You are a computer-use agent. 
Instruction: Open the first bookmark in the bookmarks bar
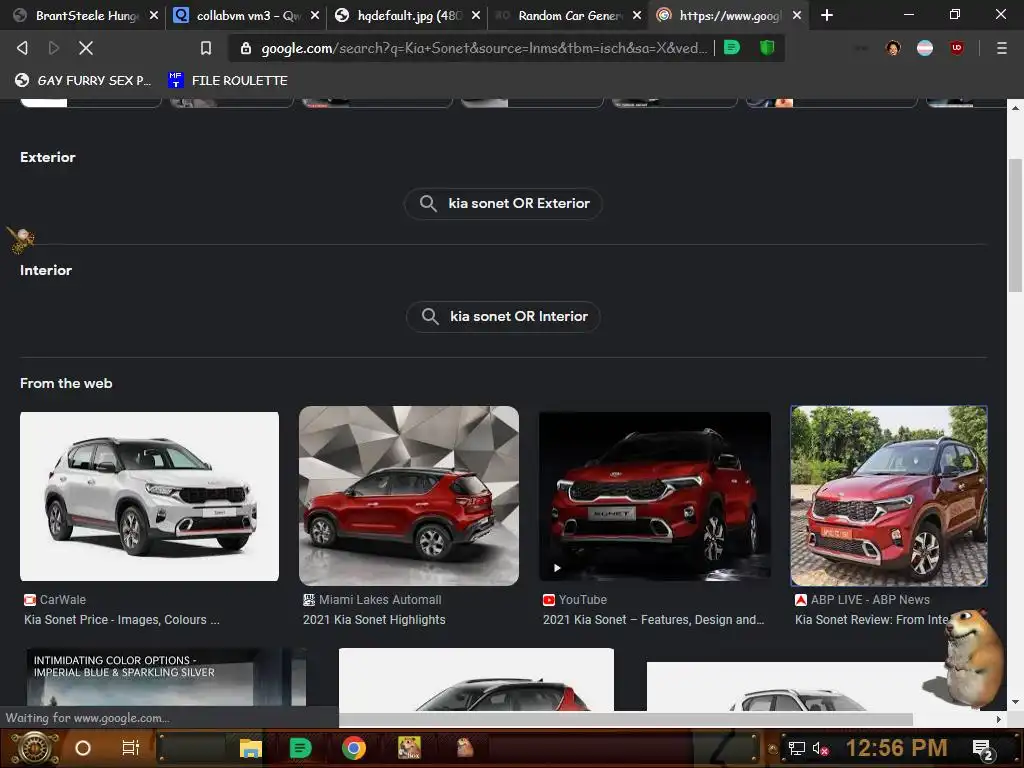tap(83, 80)
